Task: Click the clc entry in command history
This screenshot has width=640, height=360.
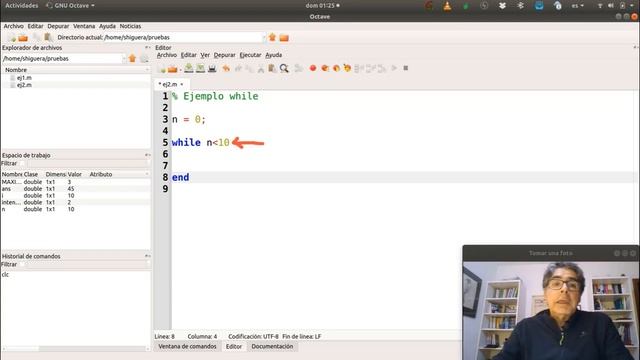Action: pos(5,275)
